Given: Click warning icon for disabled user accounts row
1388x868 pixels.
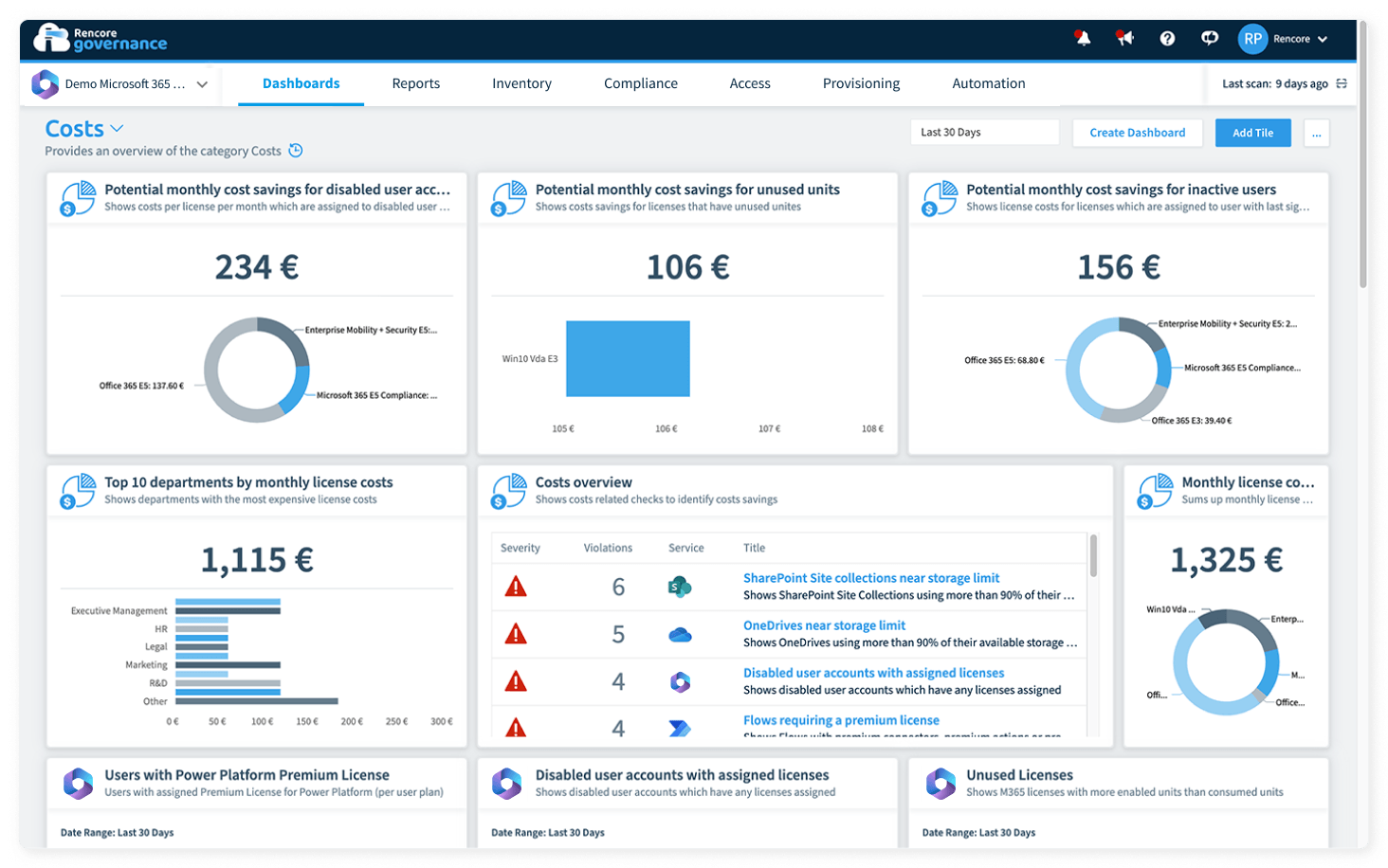Looking at the screenshot, I should coord(516,681).
